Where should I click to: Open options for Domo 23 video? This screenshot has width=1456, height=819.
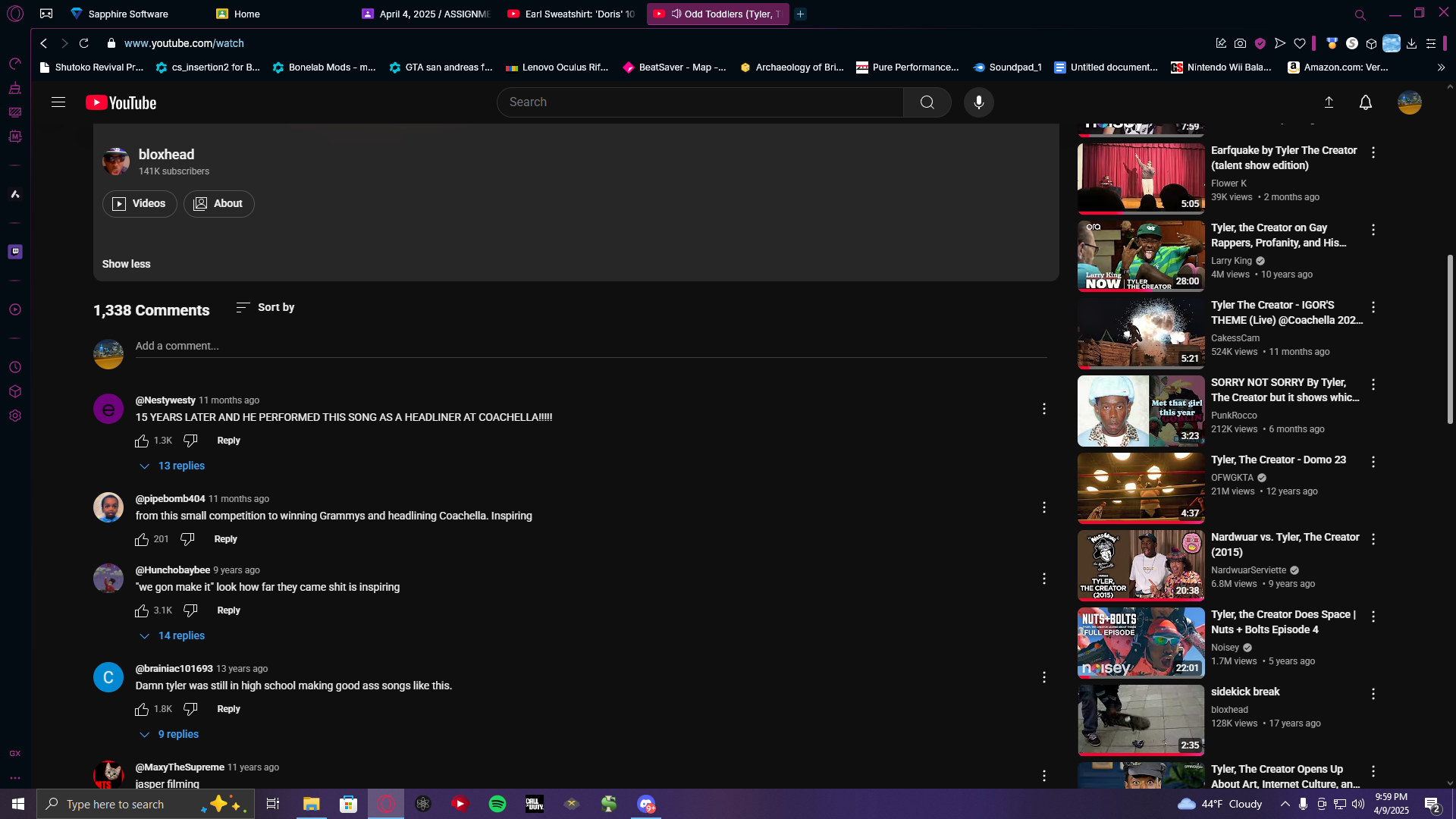point(1373,462)
